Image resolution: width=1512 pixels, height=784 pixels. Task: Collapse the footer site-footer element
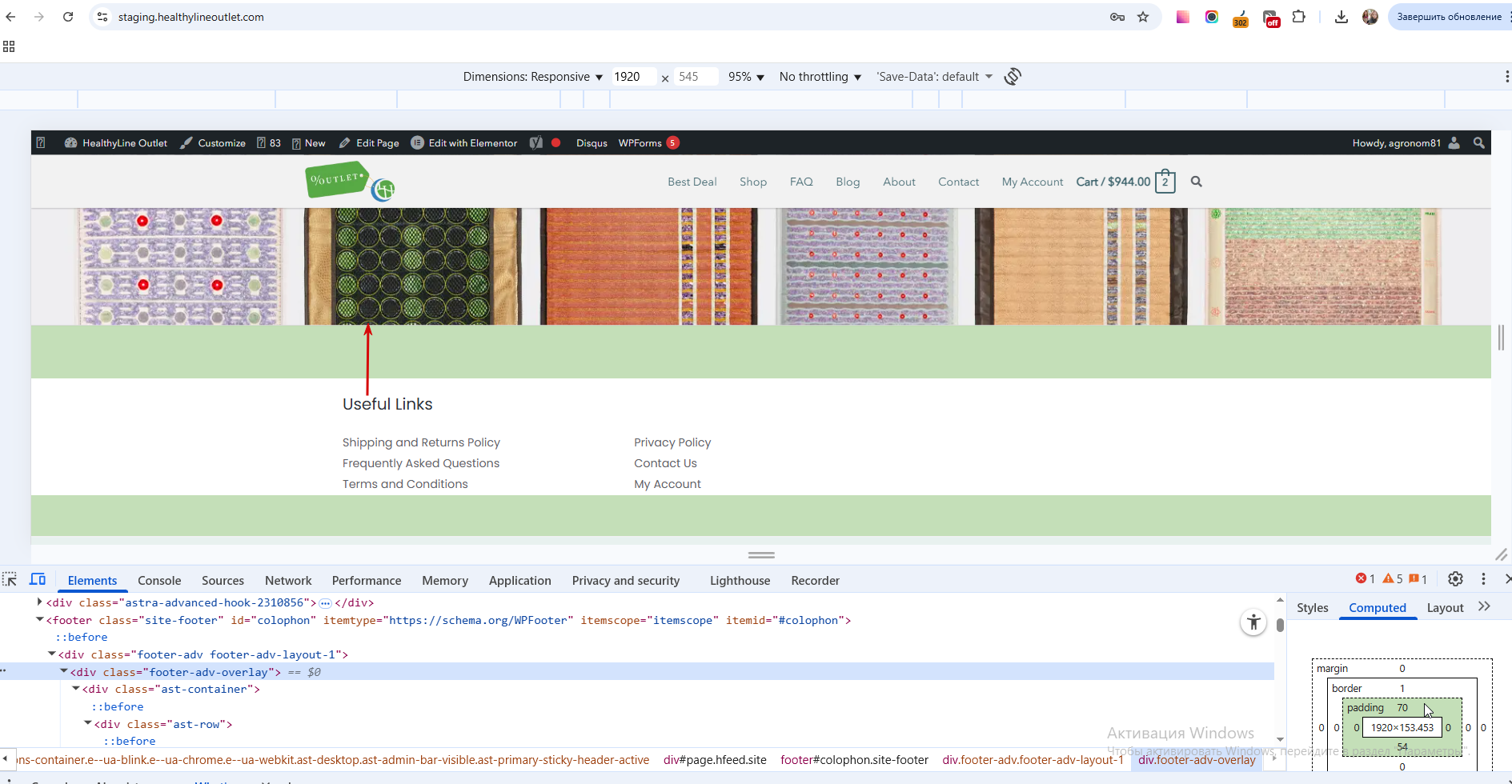39,619
